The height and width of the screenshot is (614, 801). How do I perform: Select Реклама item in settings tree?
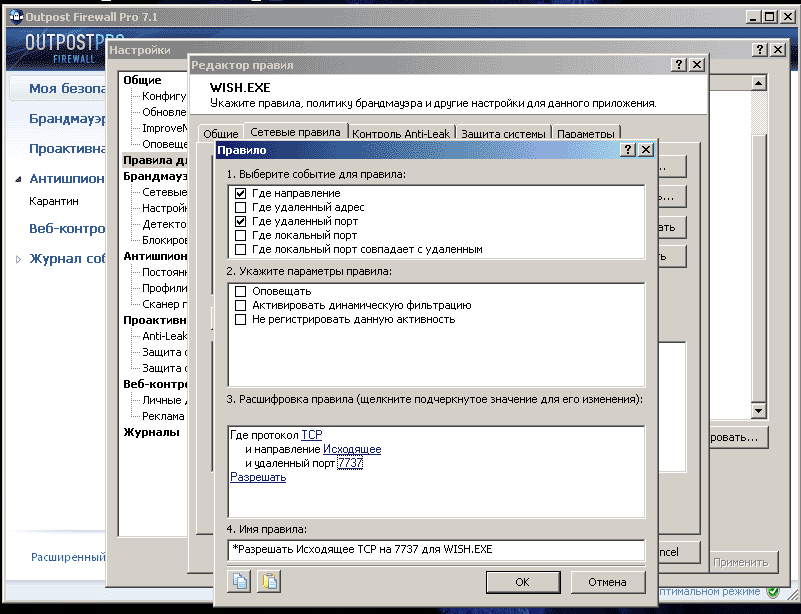pos(163,416)
